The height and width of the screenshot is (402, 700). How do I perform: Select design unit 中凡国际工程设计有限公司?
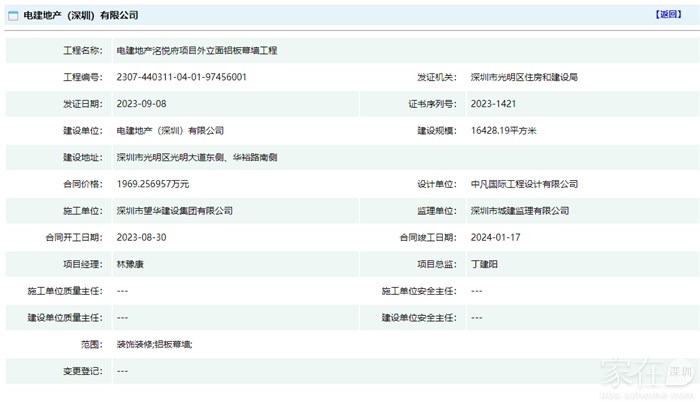[524, 185]
